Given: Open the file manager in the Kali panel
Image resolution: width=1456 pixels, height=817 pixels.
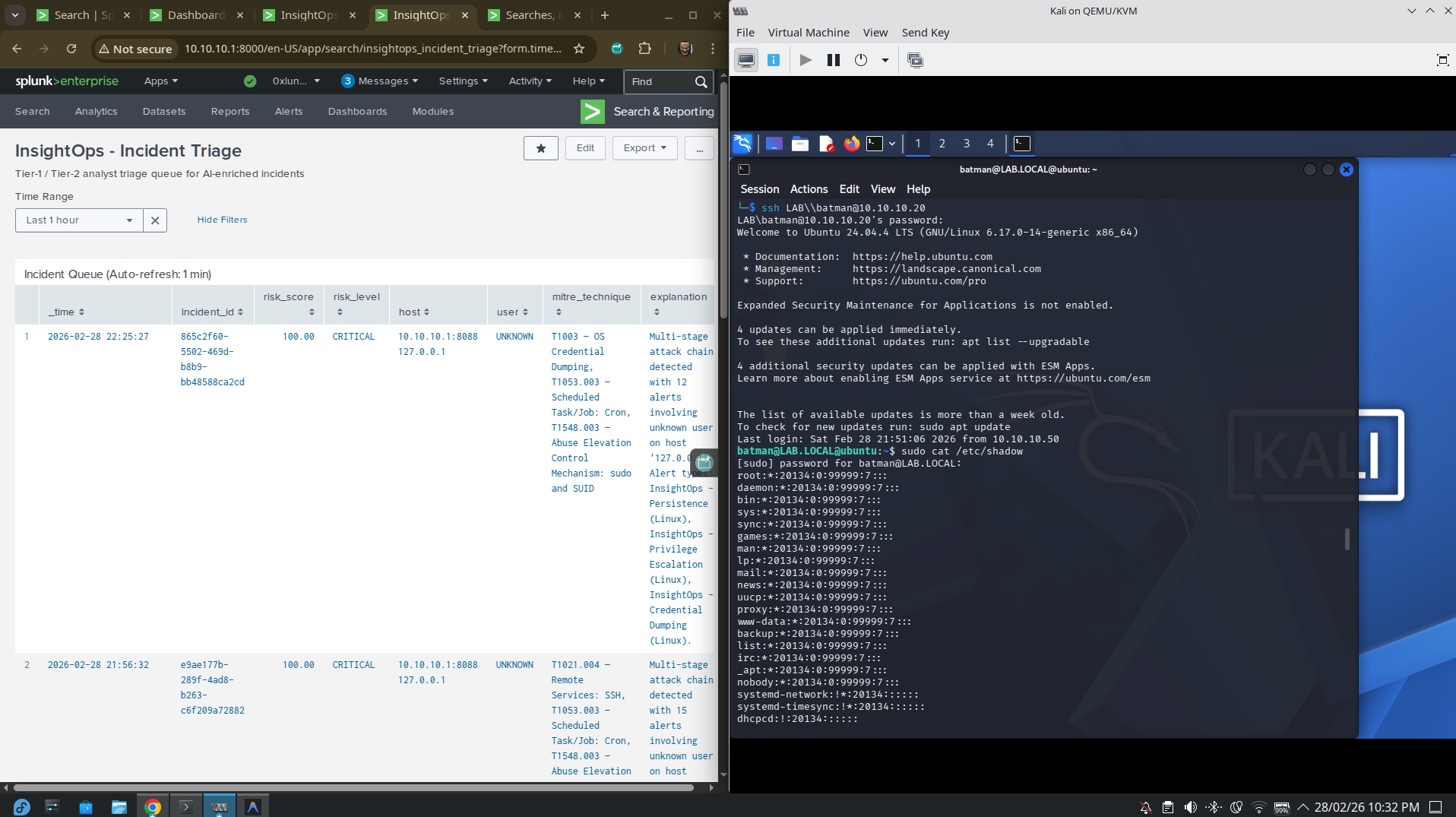Looking at the screenshot, I should [x=800, y=143].
